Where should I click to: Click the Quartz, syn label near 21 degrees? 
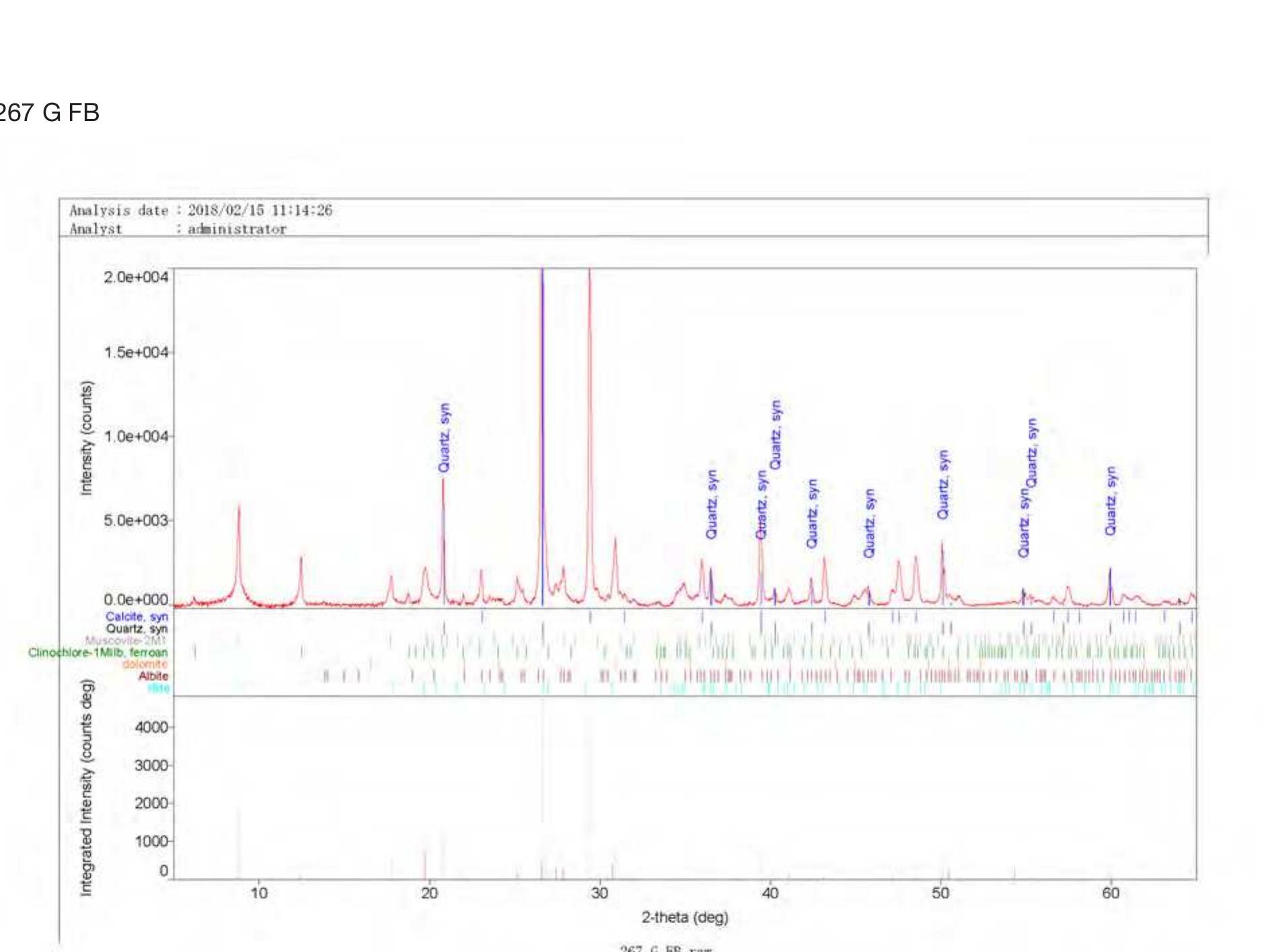click(x=444, y=438)
